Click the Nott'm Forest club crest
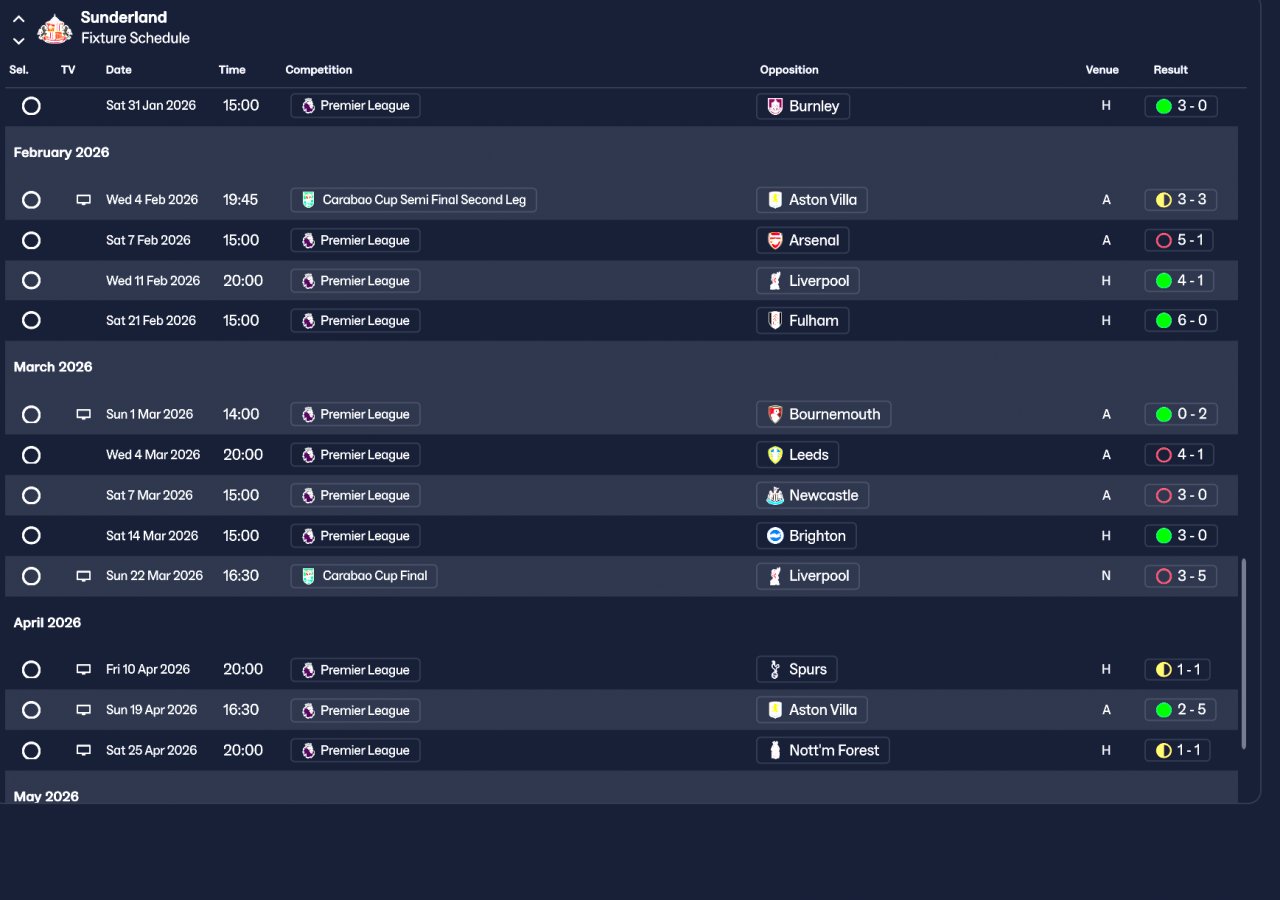 (x=774, y=750)
